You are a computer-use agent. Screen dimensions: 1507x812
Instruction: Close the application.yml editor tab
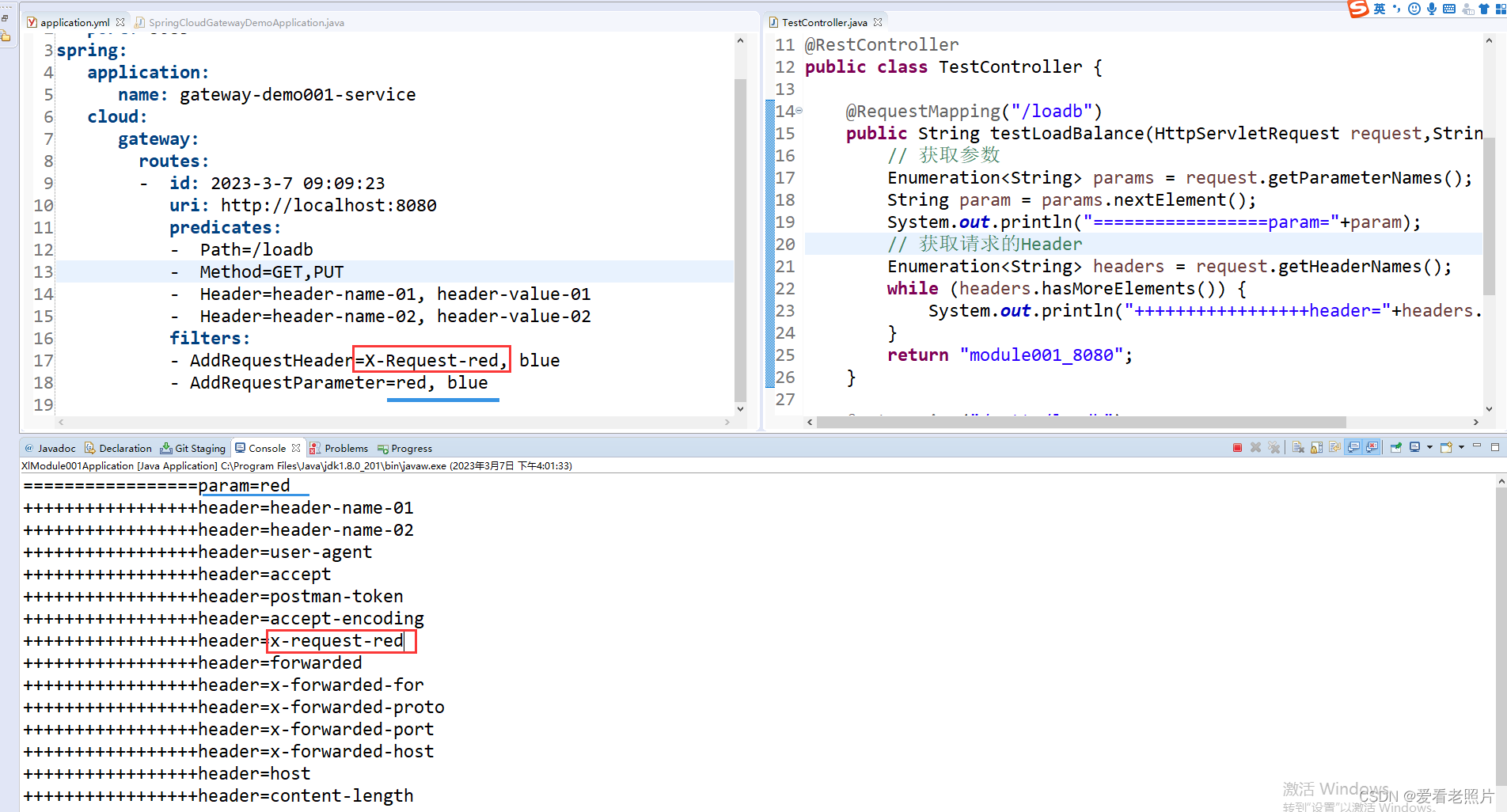click(120, 22)
